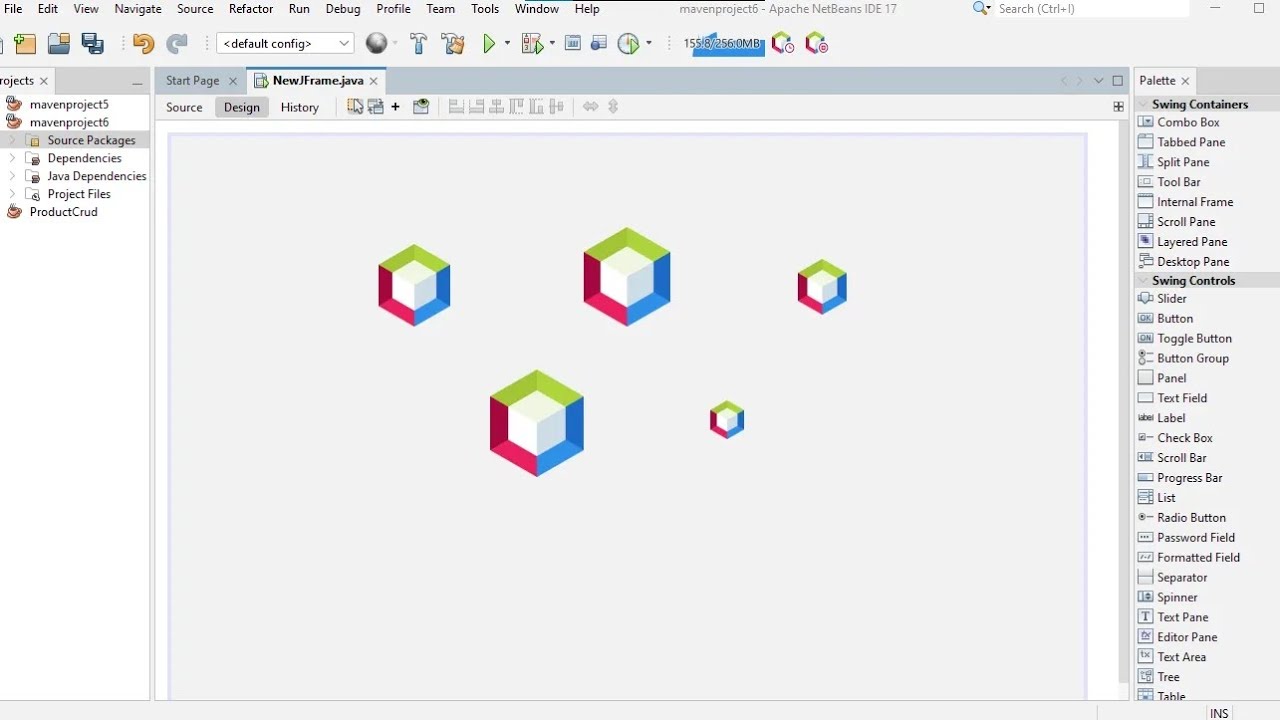Build project with the hammer icon
Viewport: 1280px width, 720px height.
tap(419, 44)
